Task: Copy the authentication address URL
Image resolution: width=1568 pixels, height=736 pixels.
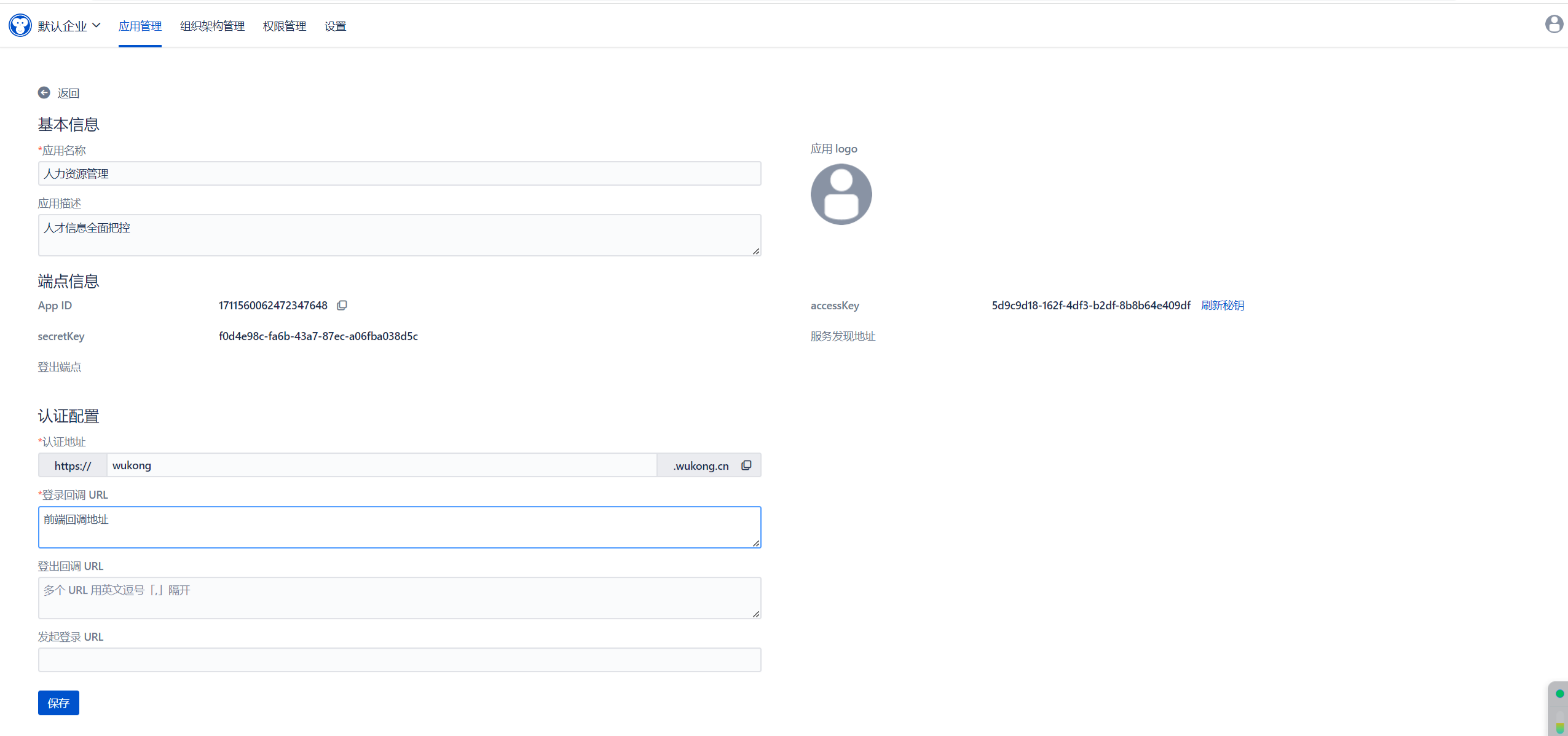Action: pos(746,465)
